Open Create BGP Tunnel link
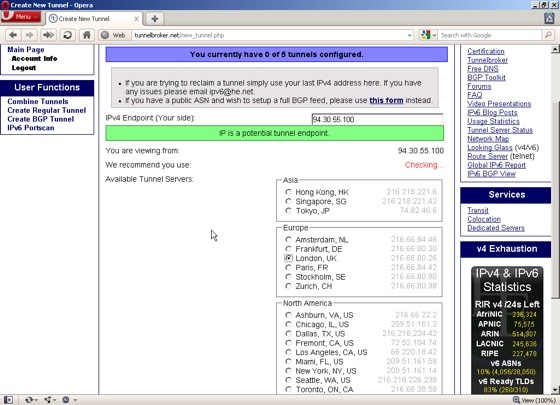 pos(40,119)
